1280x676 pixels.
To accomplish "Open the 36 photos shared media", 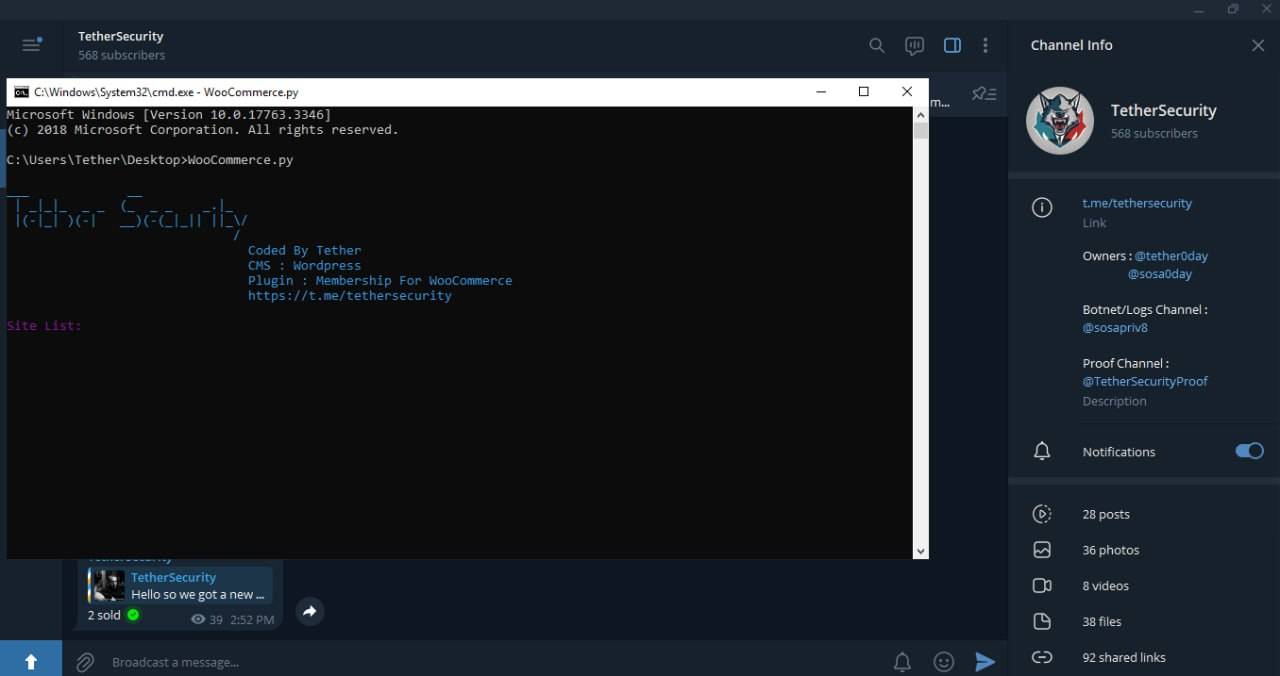I will pos(1110,550).
